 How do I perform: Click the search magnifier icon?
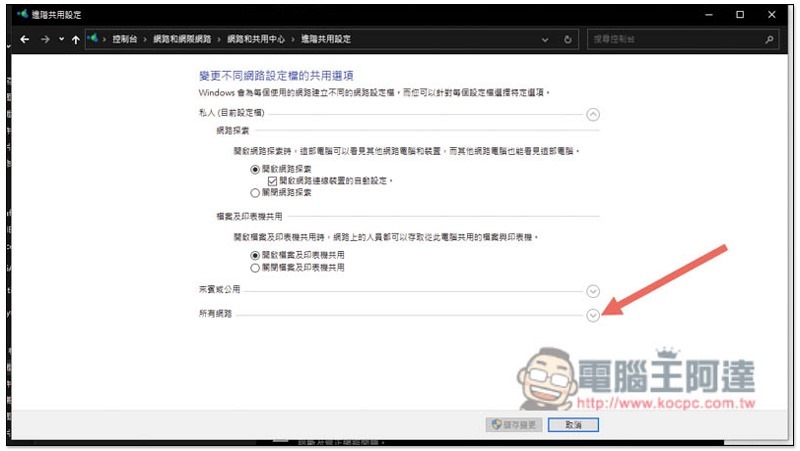(769, 39)
